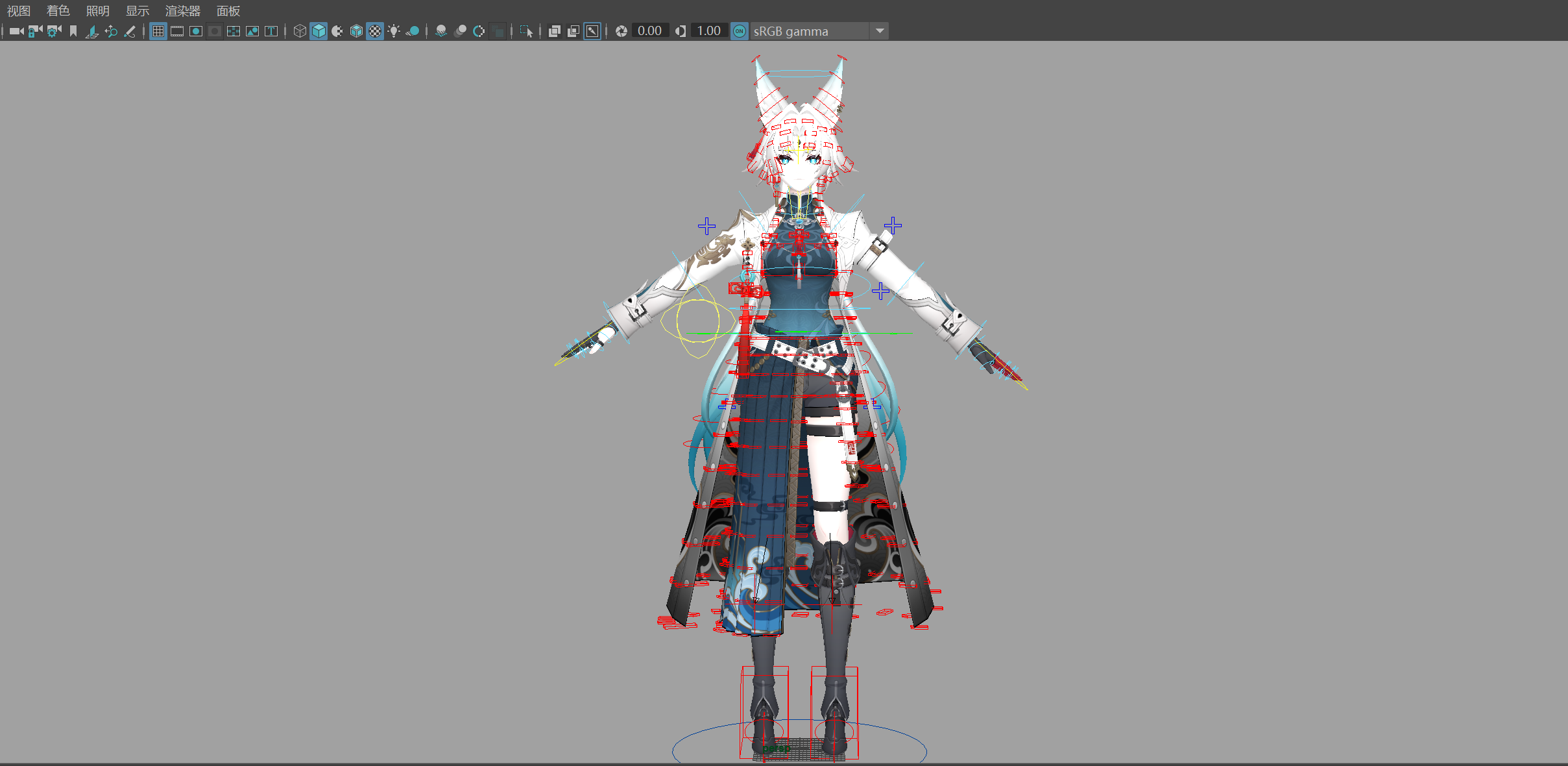This screenshot has height=766, width=1568.
Task: Click the Exposure value field 0.00
Action: [650, 31]
